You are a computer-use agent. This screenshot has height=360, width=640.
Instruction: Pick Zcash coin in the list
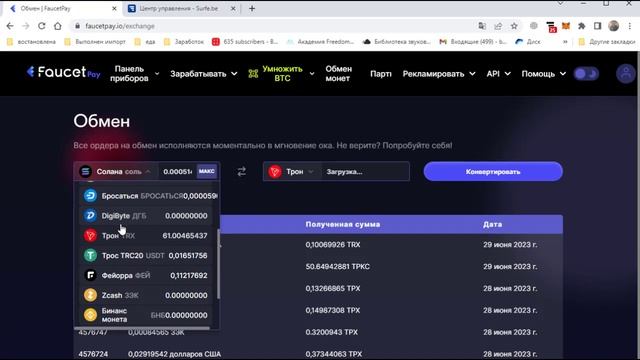pos(145,295)
